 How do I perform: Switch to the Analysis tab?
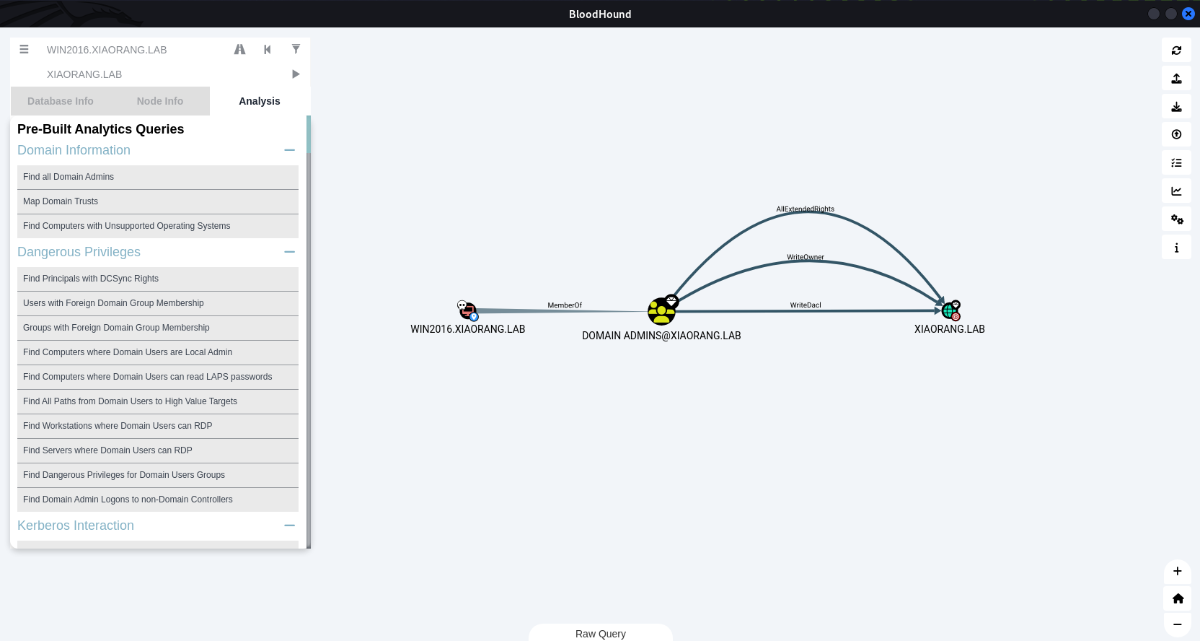[260, 101]
